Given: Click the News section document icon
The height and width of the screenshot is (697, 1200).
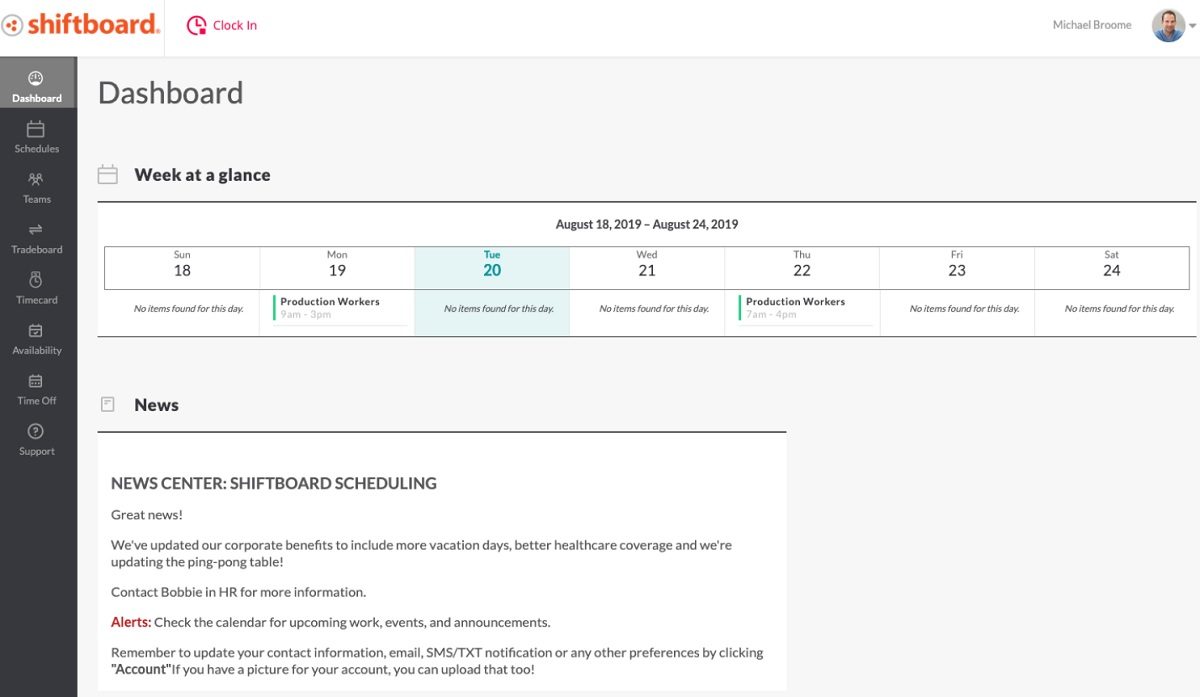Looking at the screenshot, I should [106, 403].
